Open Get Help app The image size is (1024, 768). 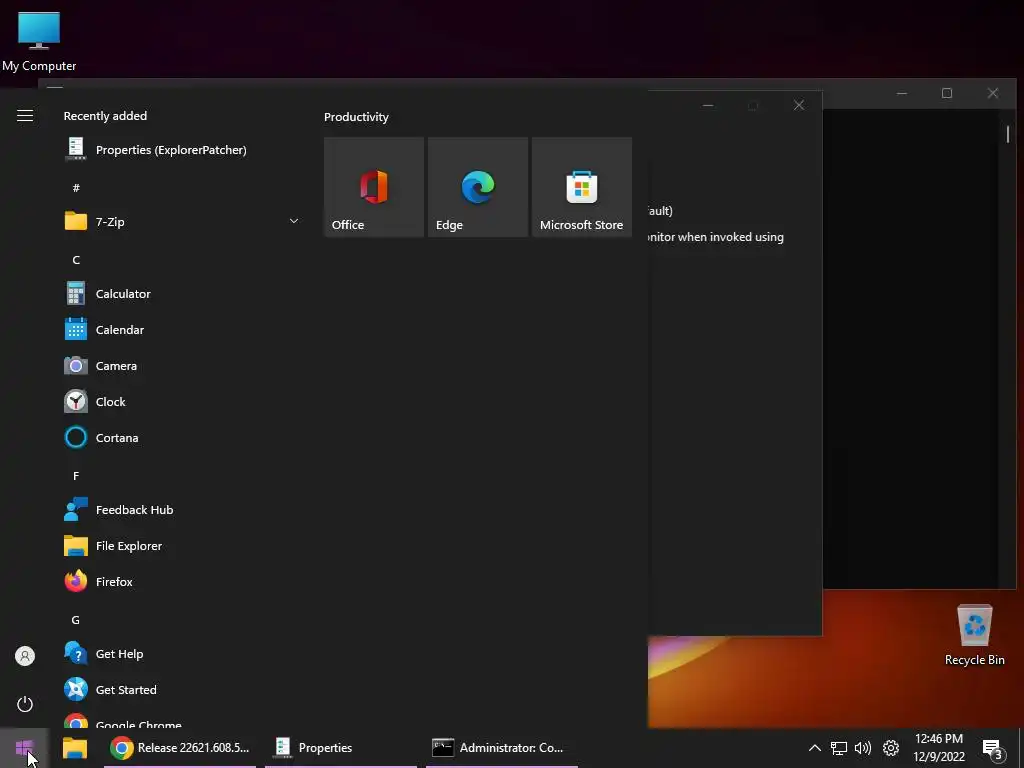181,653
